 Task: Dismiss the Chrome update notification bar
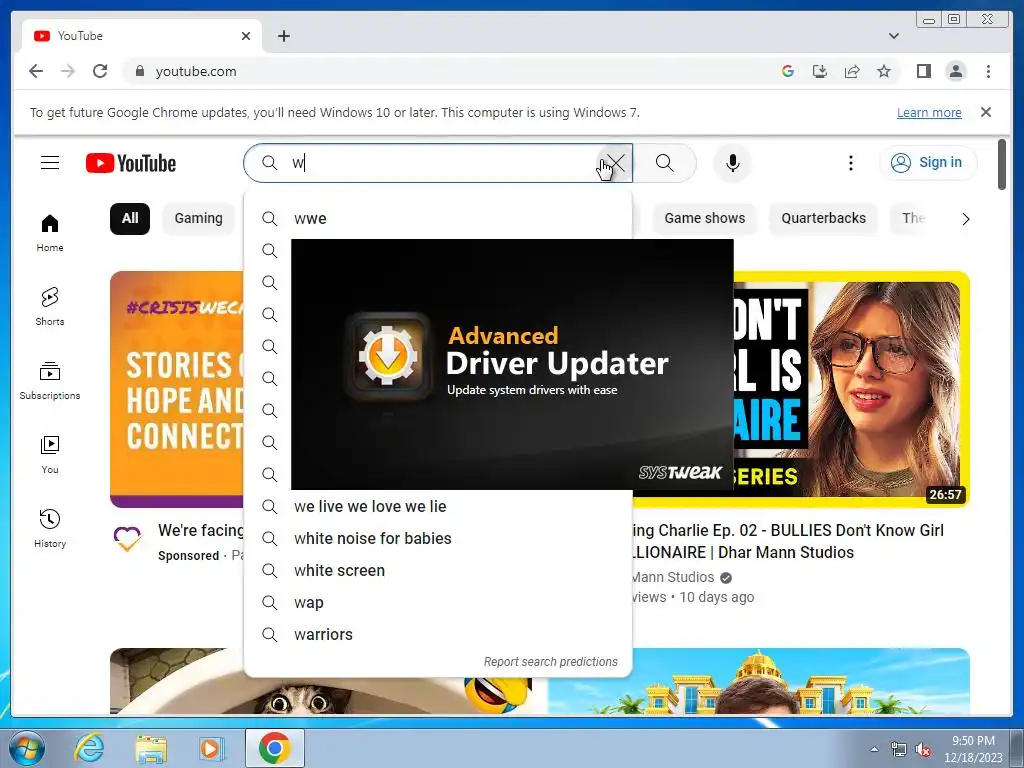tap(986, 112)
